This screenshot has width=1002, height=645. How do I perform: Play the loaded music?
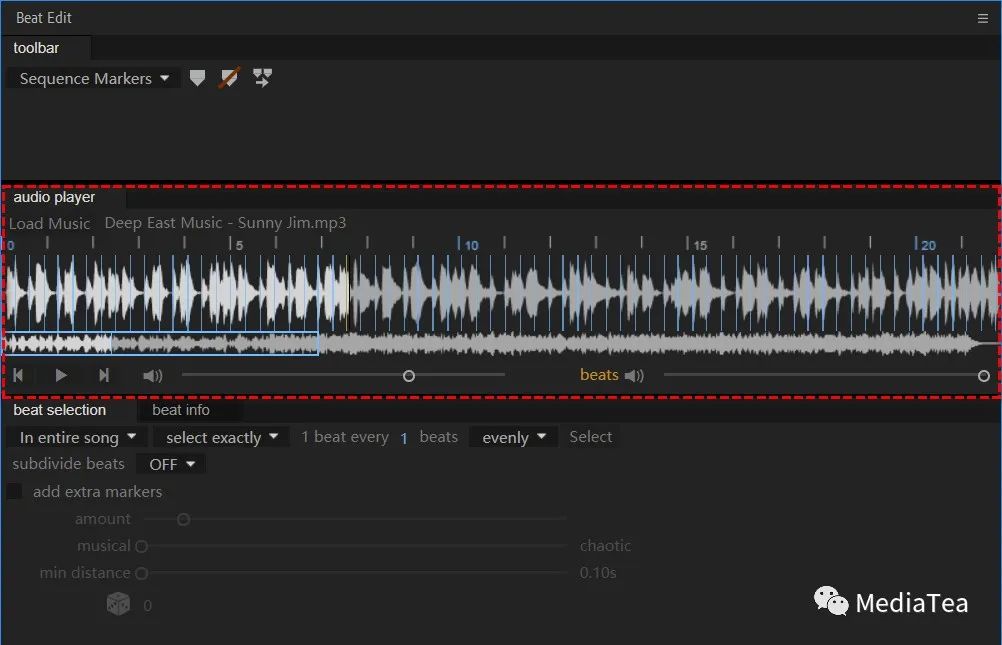61,375
